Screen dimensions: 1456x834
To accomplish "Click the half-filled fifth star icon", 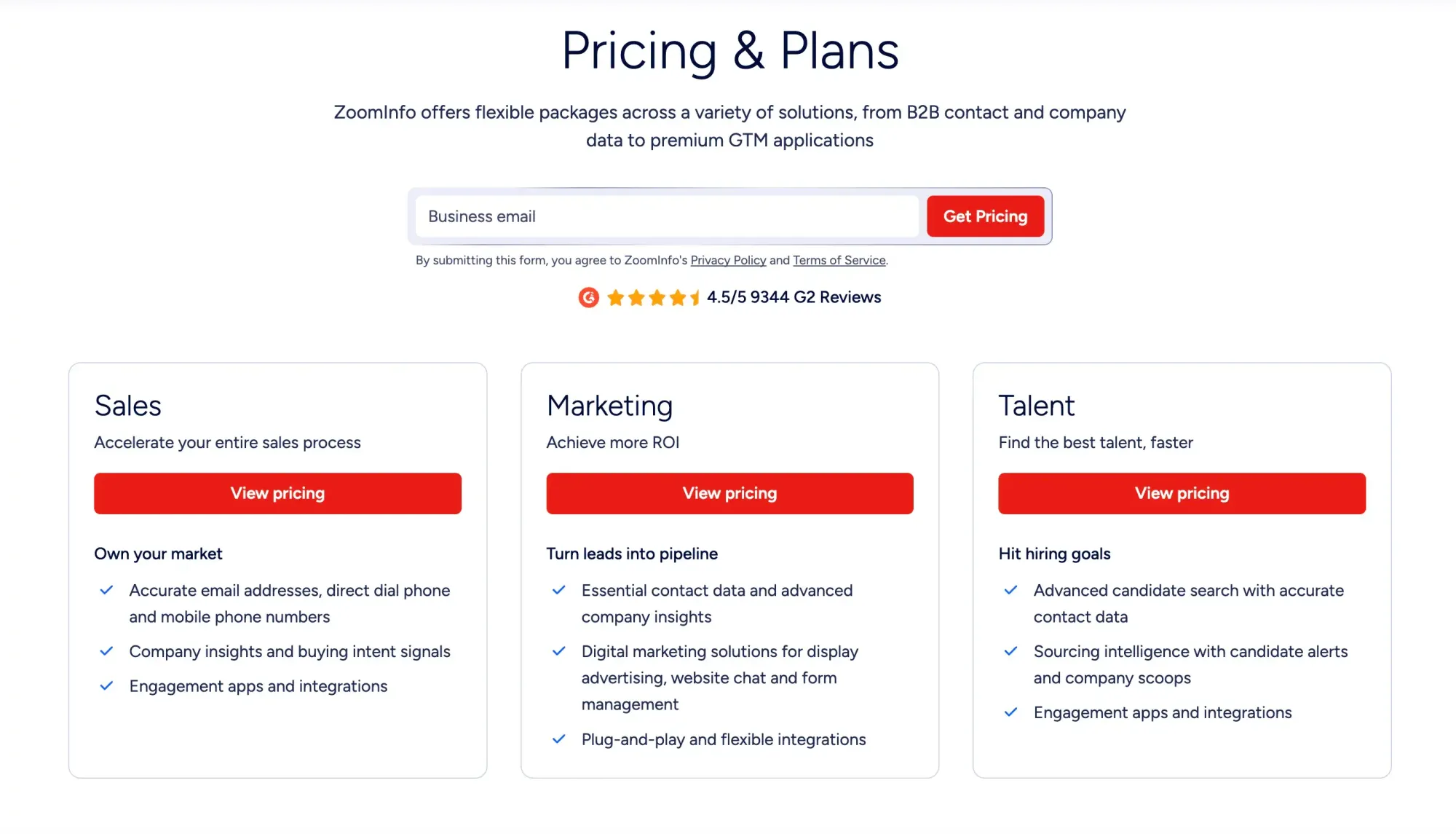I will click(x=695, y=297).
